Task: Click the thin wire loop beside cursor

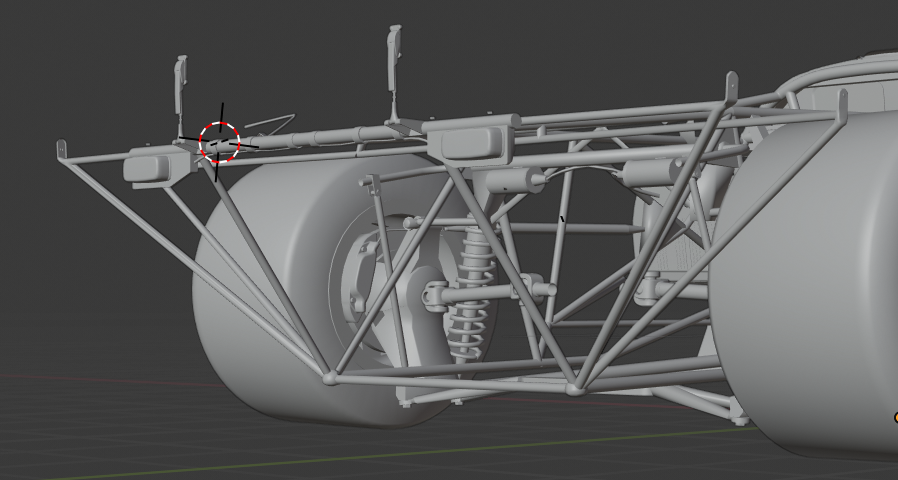Action: pyautogui.click(x=270, y=121)
